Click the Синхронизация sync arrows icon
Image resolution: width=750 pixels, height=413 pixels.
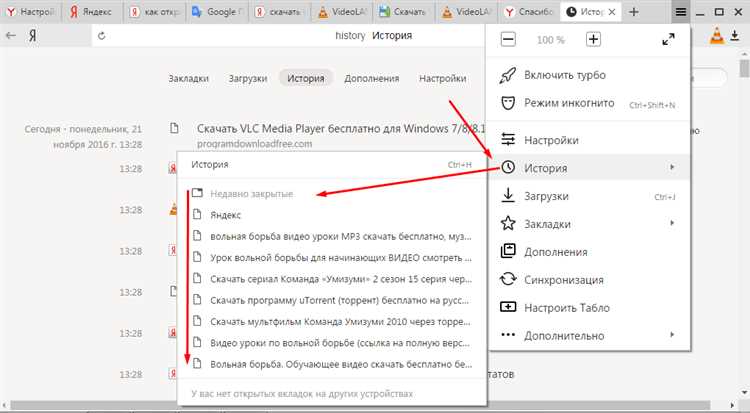pyautogui.click(x=508, y=279)
